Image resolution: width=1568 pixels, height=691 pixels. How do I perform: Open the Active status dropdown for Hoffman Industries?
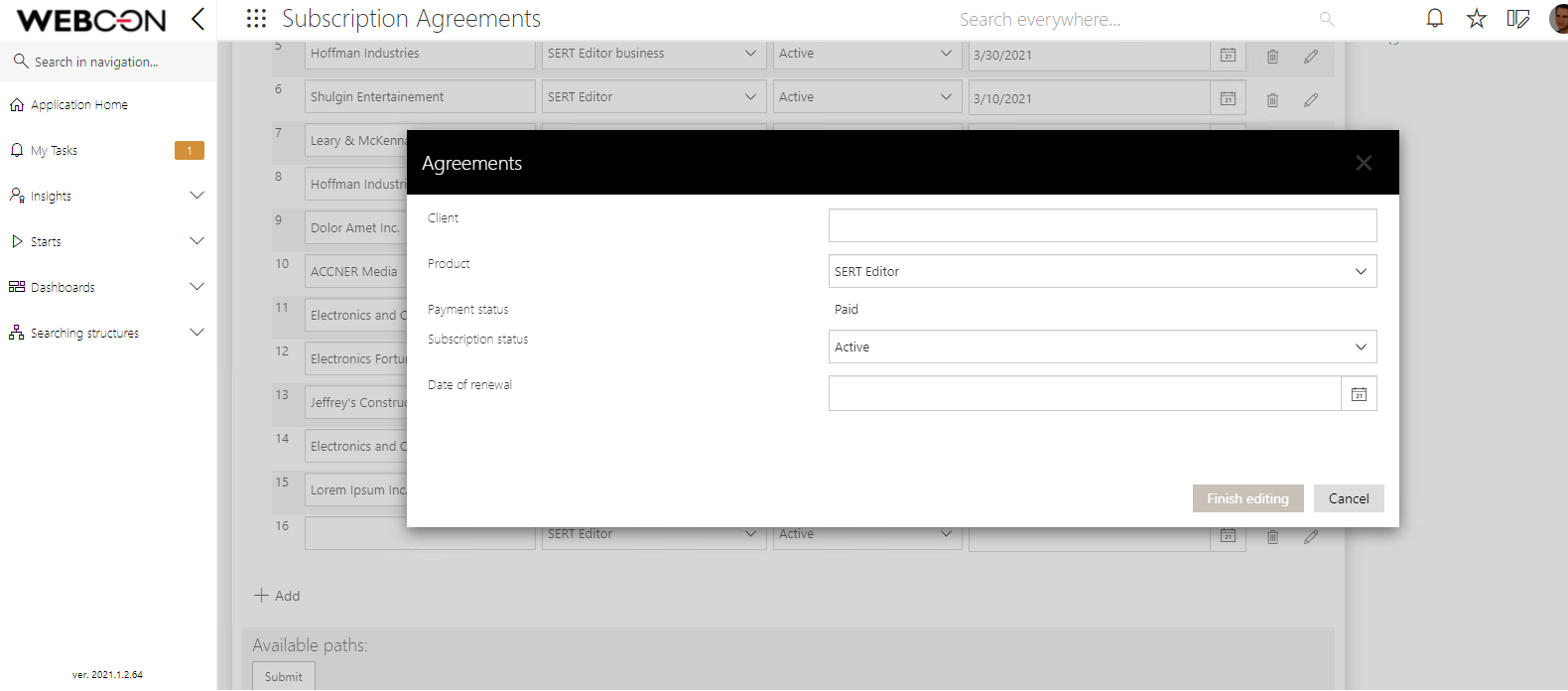click(x=867, y=54)
